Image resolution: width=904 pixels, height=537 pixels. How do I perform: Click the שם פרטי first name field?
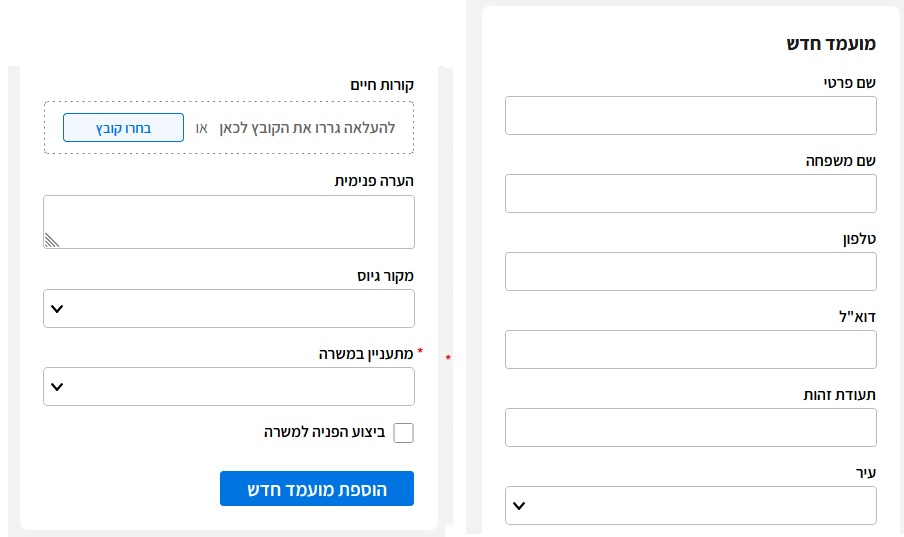click(x=691, y=115)
